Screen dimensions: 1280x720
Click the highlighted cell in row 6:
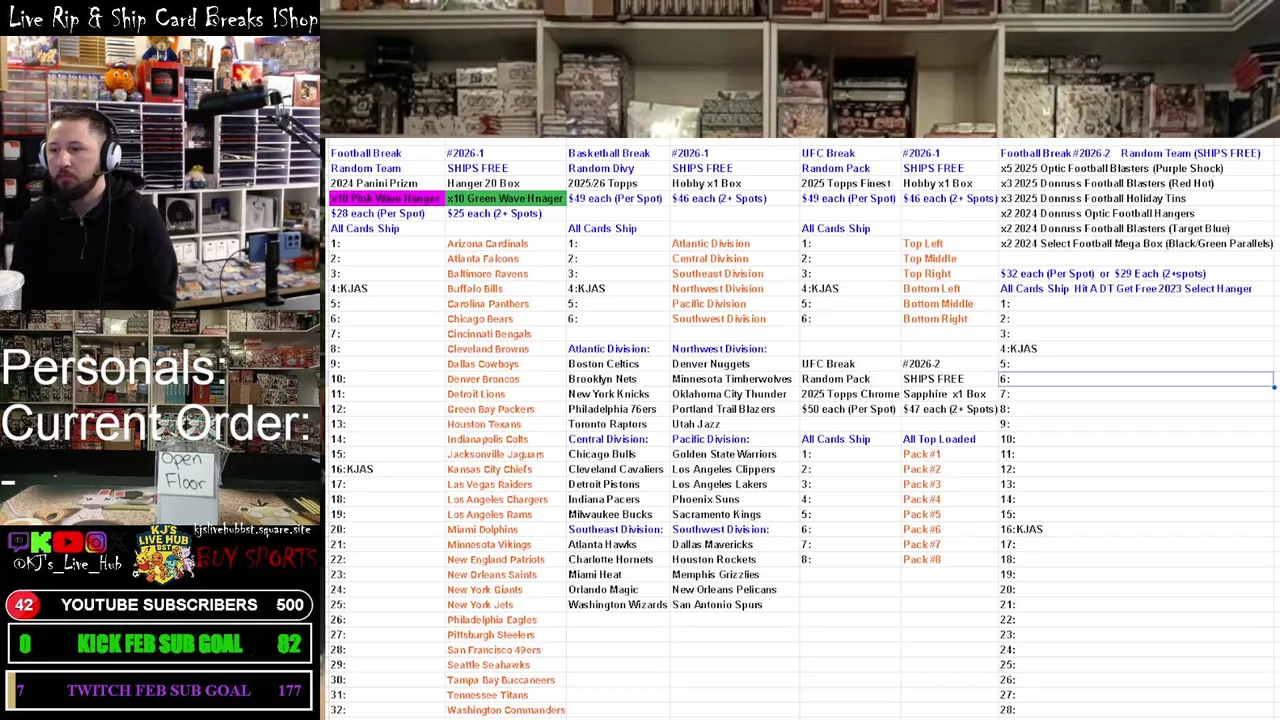[1136, 379]
